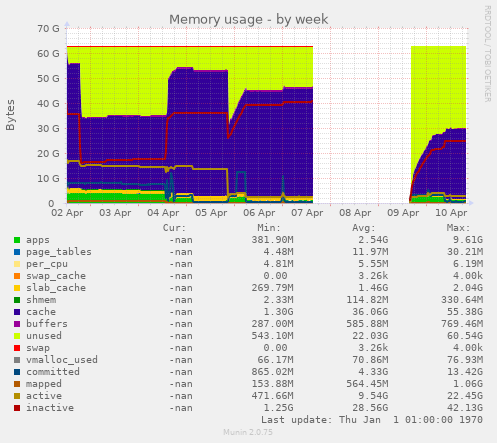Click the swap legend color swatch

(17, 348)
